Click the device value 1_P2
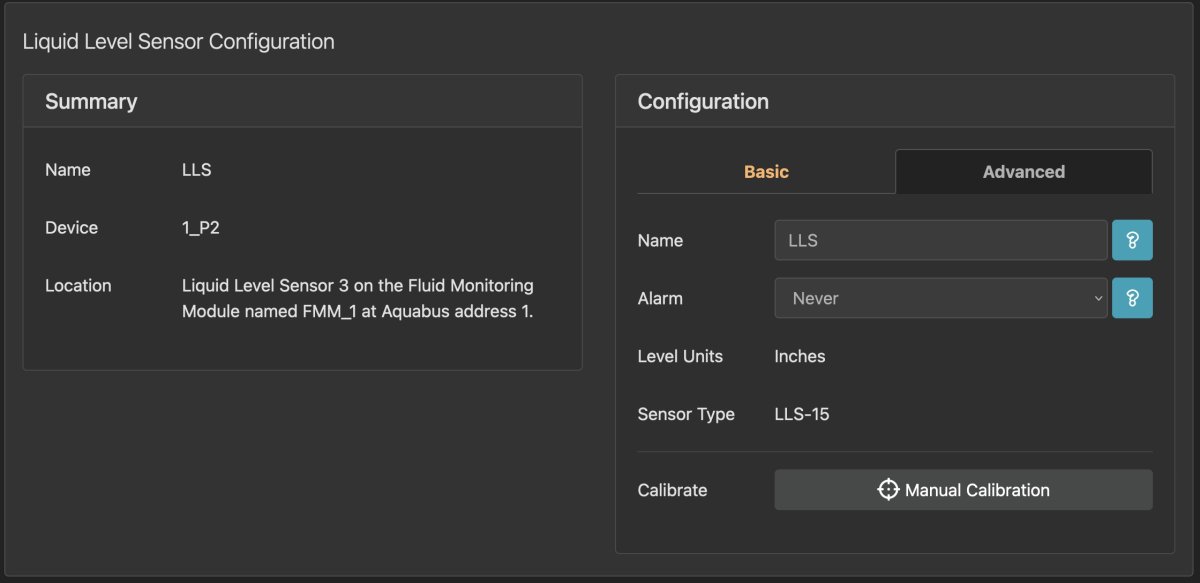Screen dimensions: 1200x583 [200, 228]
